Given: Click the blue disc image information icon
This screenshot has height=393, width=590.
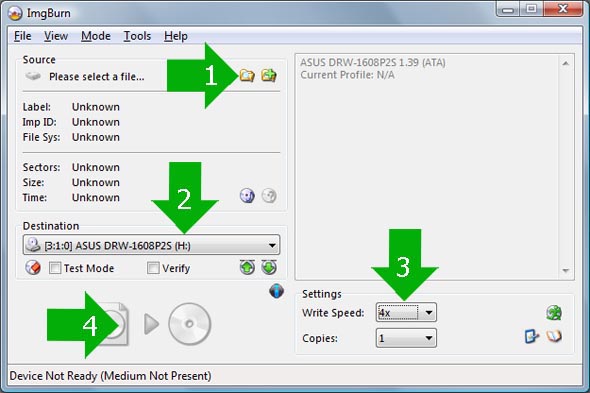Looking at the screenshot, I should pos(247,196).
